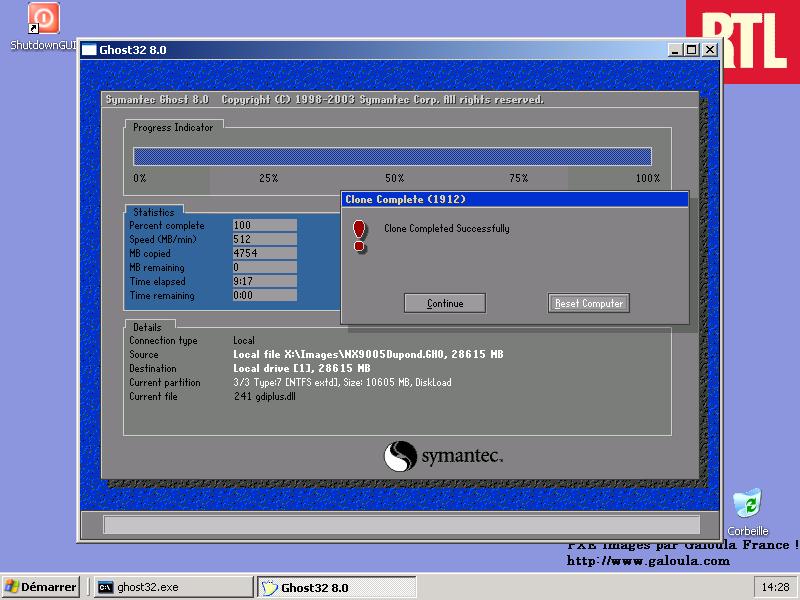Click the Percent complete value 100
This screenshot has width=800, height=600.
point(264,225)
